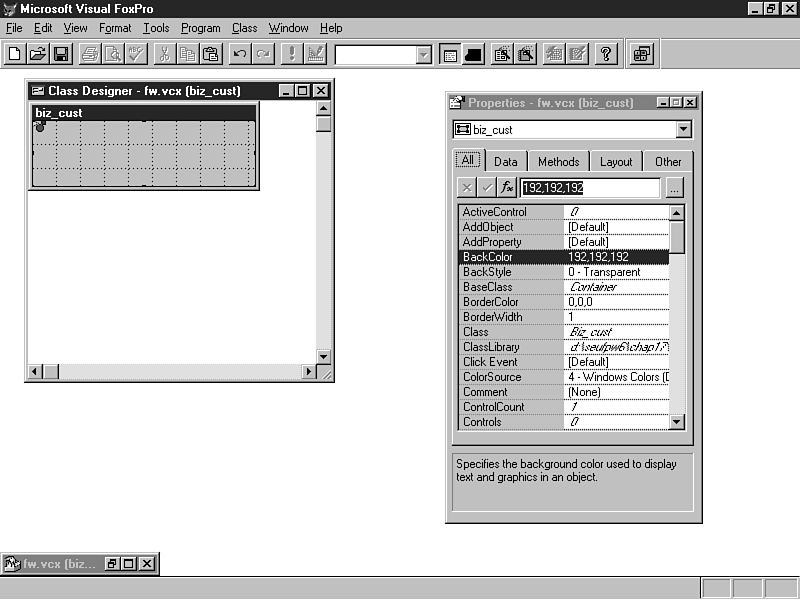Switch to the Layout tab
This screenshot has width=800, height=600.
click(616, 161)
